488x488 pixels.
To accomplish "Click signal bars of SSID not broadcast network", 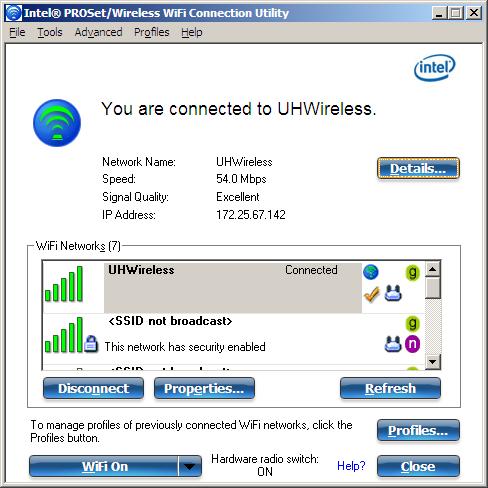I will [x=64, y=335].
